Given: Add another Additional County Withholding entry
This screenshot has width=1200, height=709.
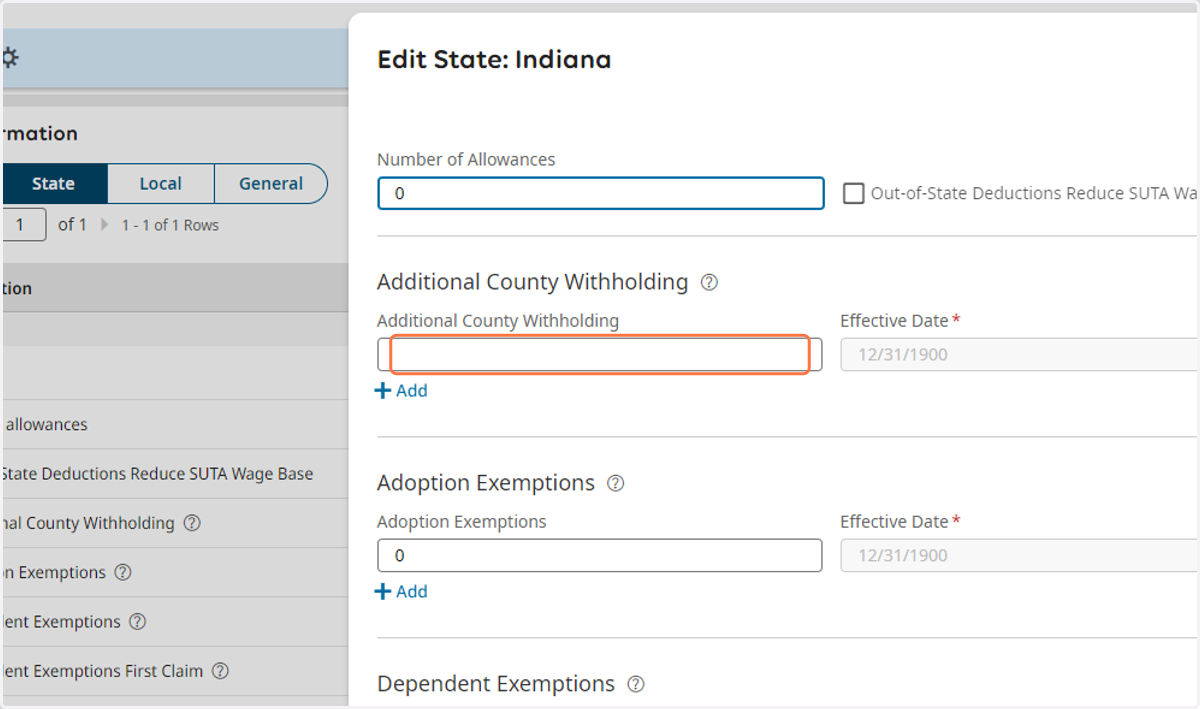Looking at the screenshot, I should point(401,391).
